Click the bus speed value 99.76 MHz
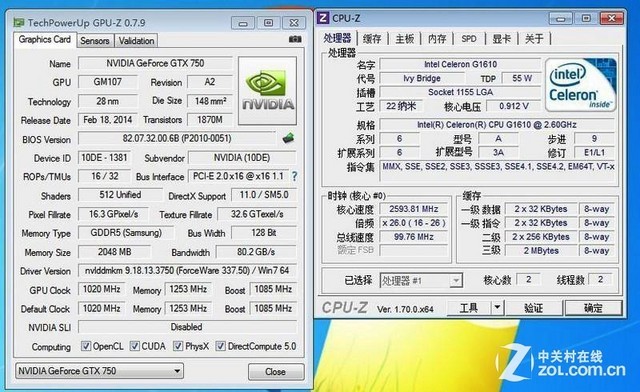This screenshot has width=640, height=392. click(413, 237)
